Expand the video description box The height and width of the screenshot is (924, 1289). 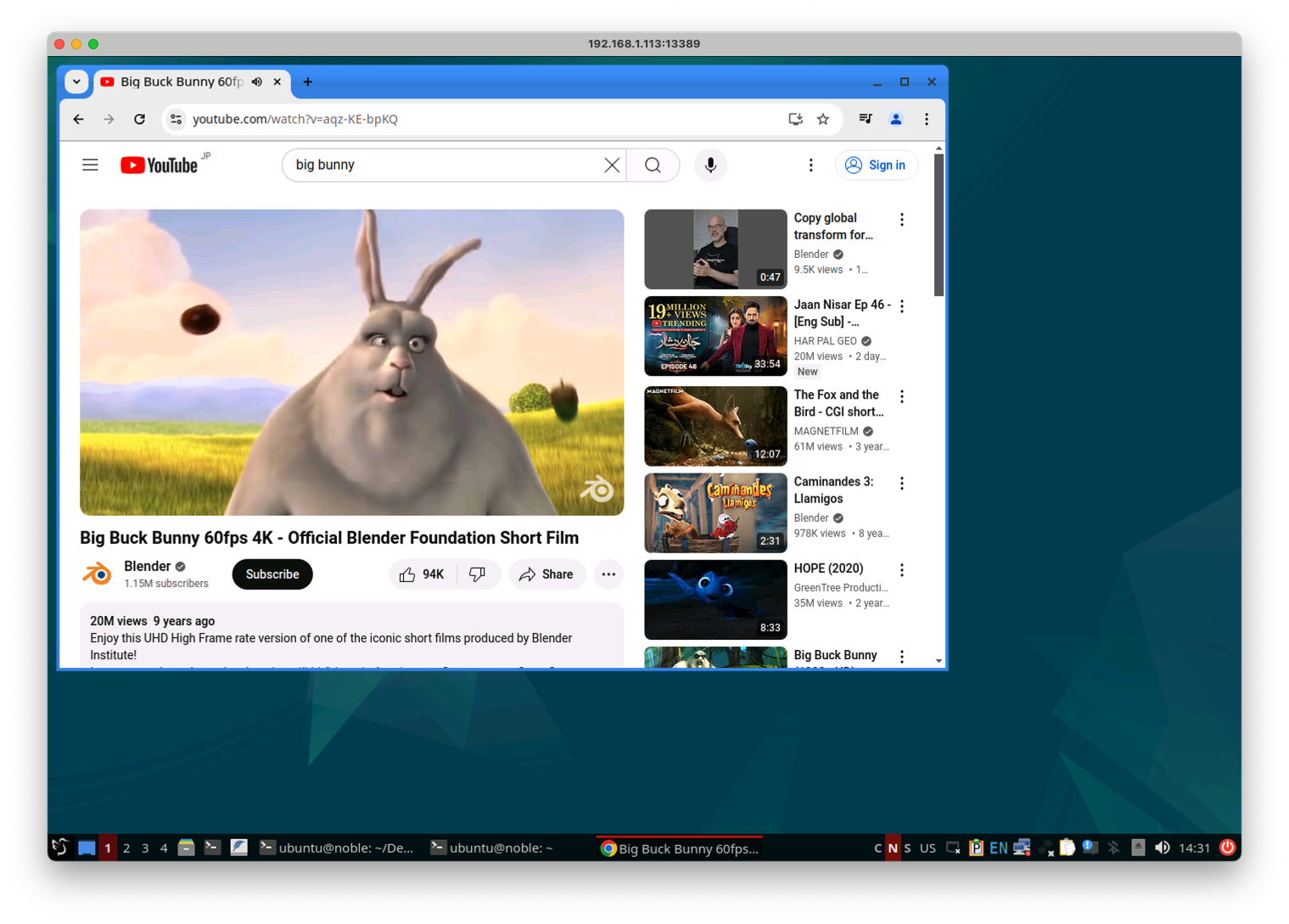click(351, 636)
